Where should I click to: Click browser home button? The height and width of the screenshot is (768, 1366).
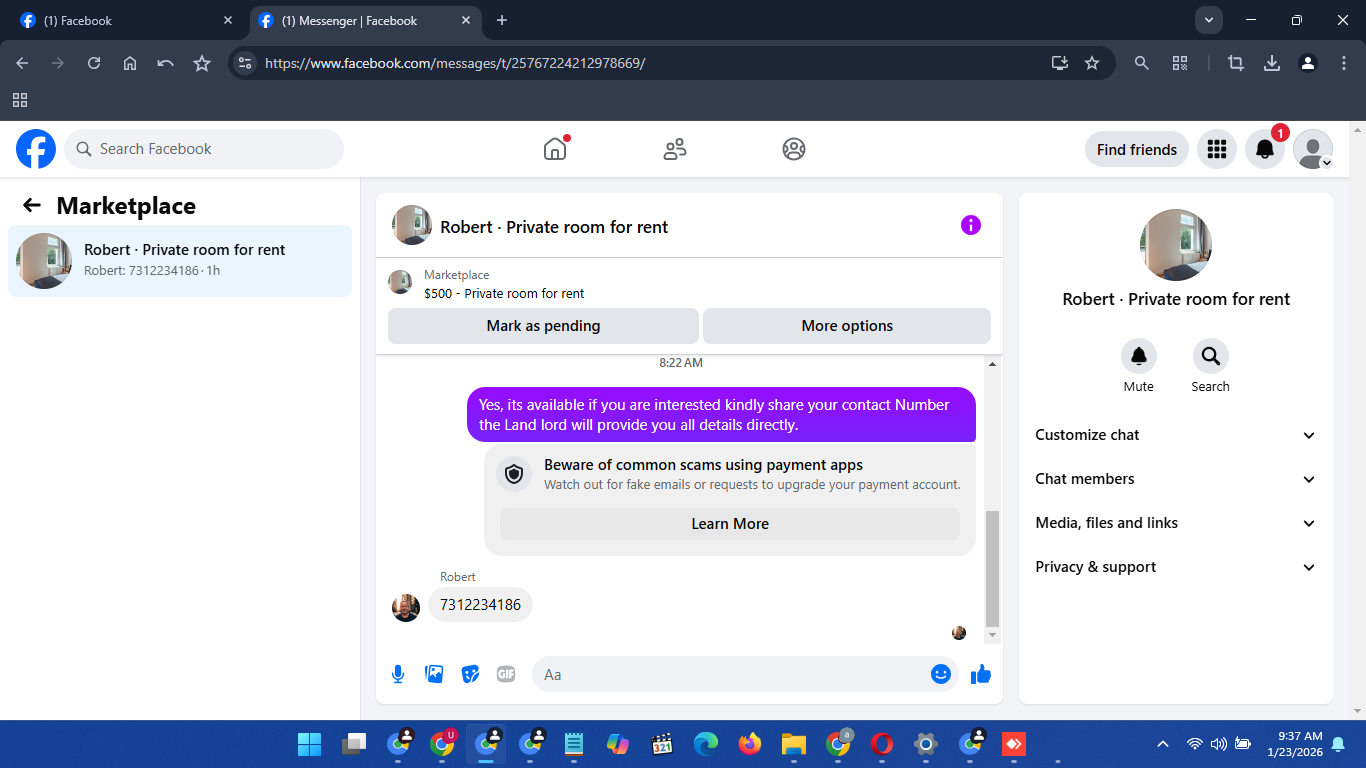pos(130,63)
